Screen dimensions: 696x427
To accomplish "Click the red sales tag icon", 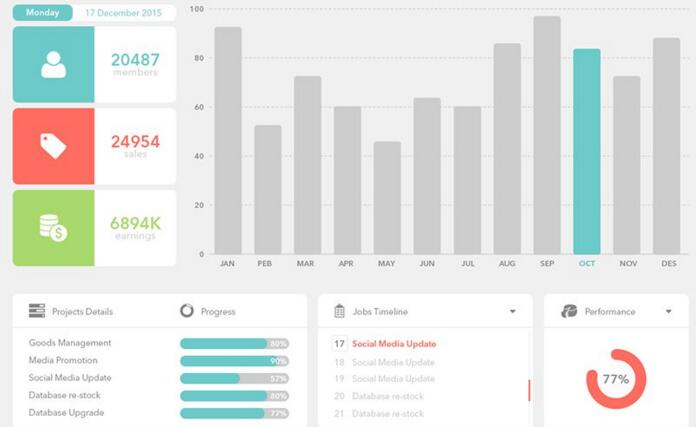I will pos(53,147).
